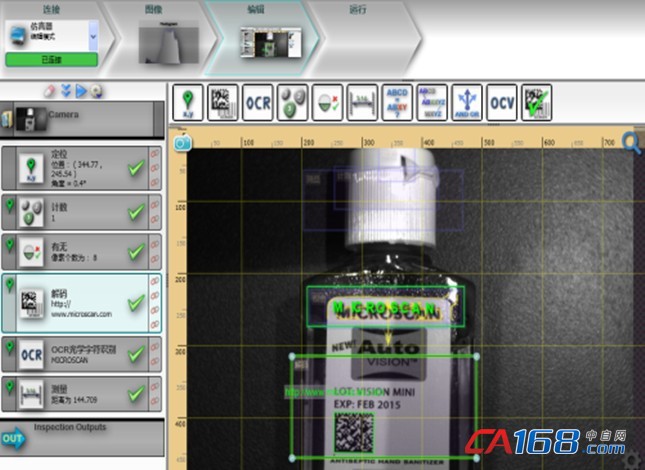
Task: Click the histogram thumbnail in 图像 step
Action: (169, 43)
